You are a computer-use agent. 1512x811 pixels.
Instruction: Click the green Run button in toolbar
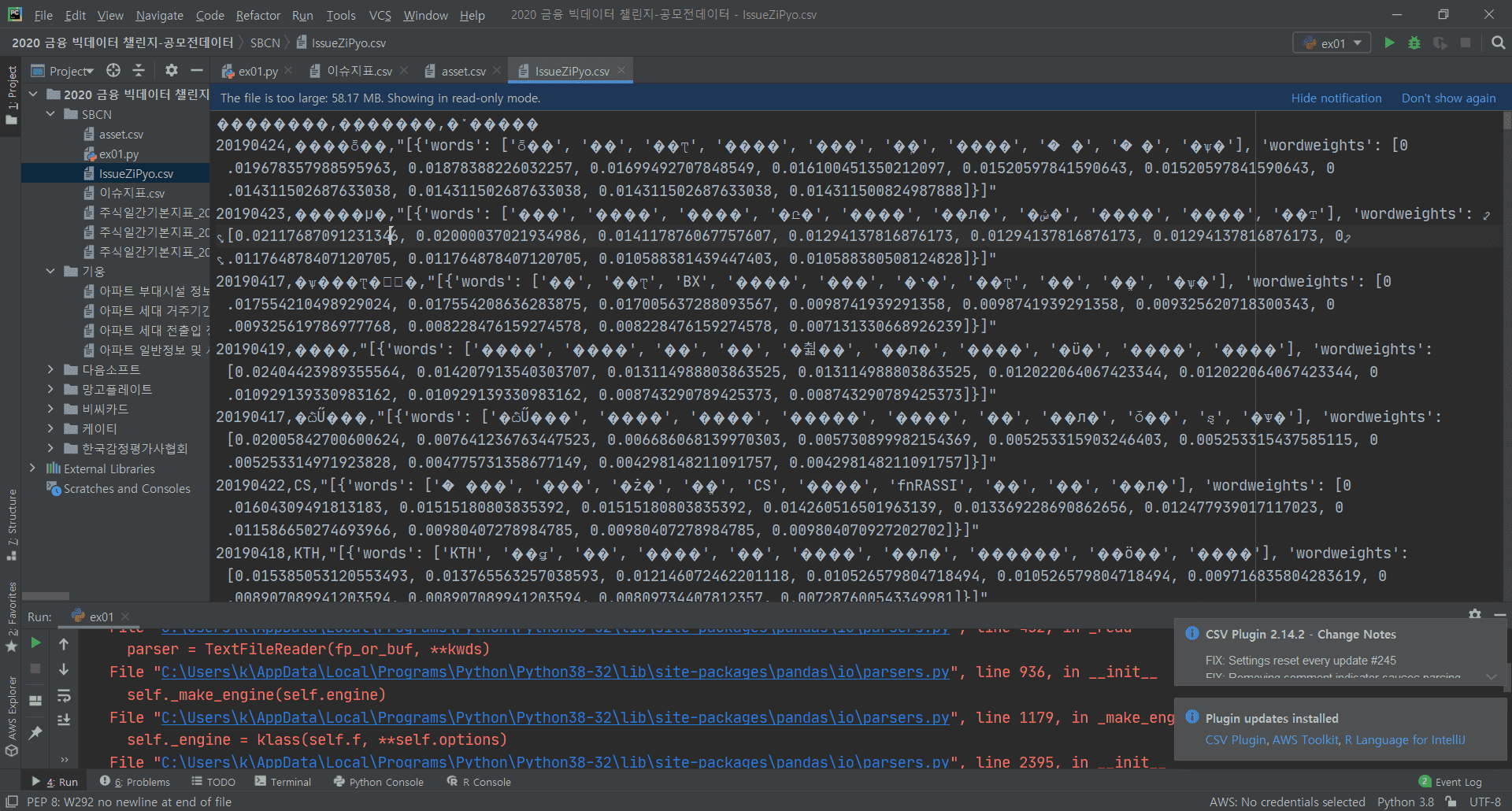pos(1389,43)
